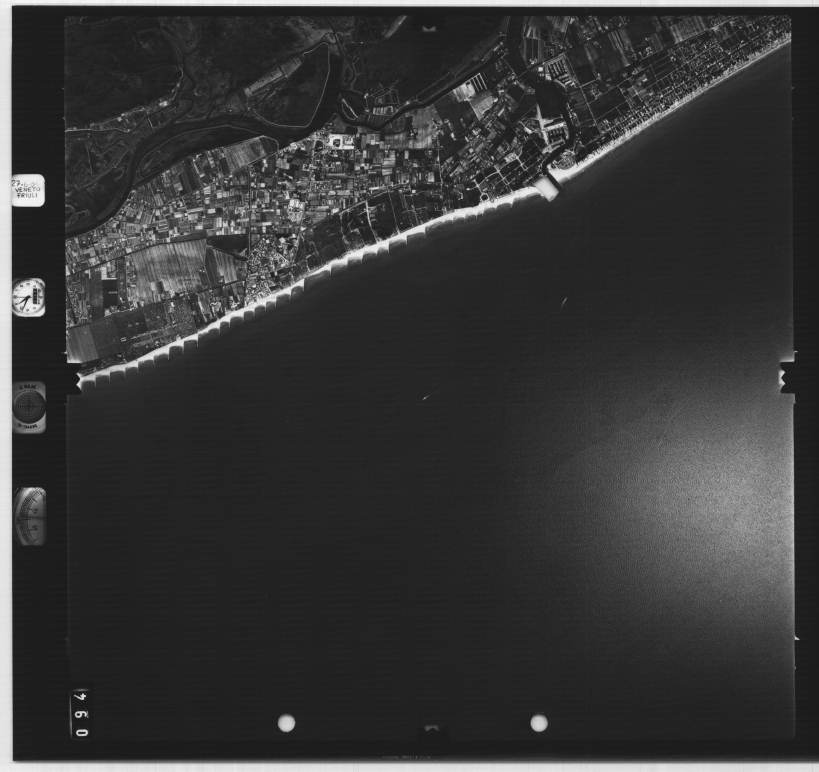
Task: Select the arc-shaped altimeter gauge
Action: [x=30, y=516]
